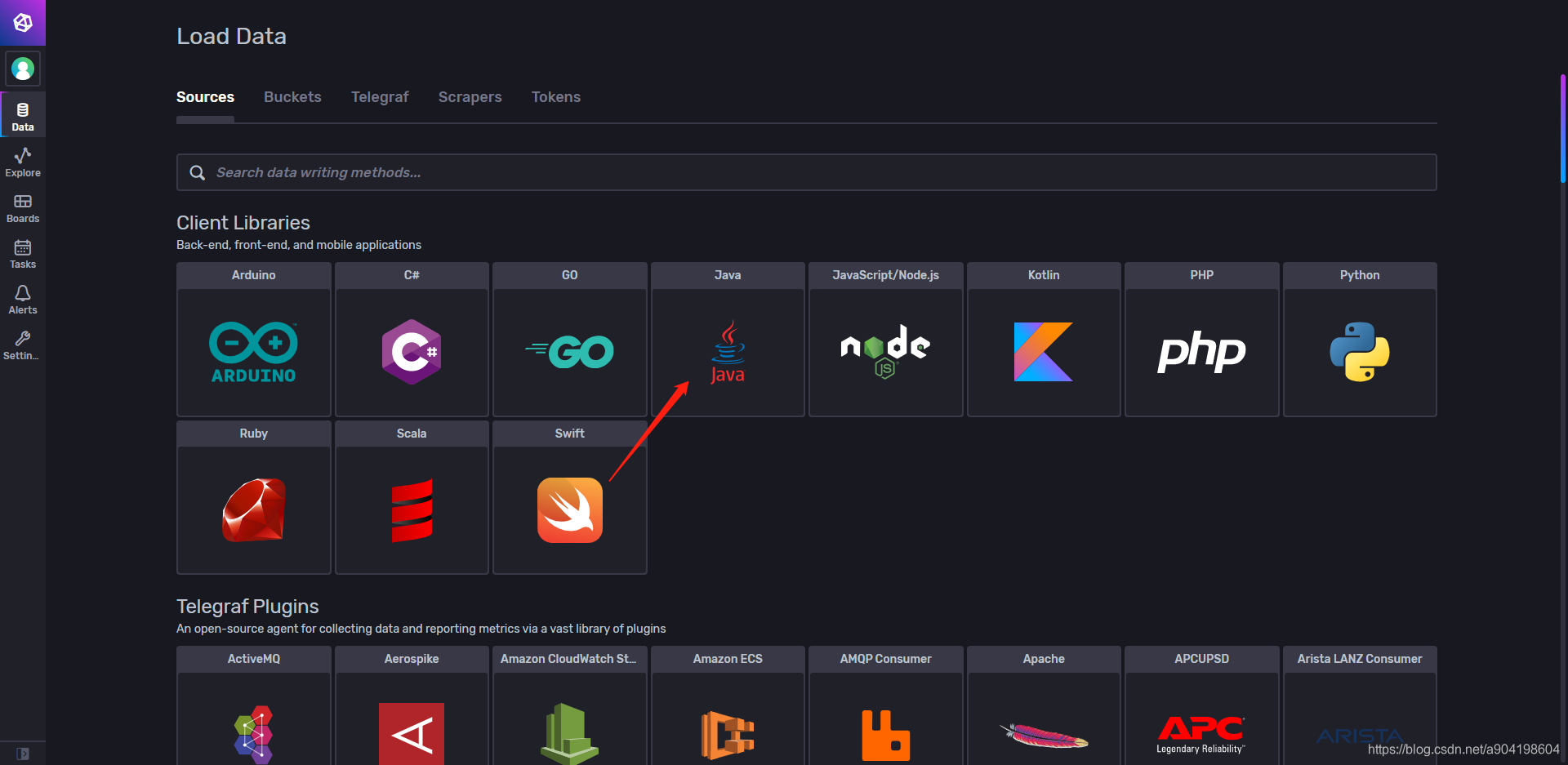This screenshot has height=765, width=1568.
Task: Click the Client Libraries heading
Action: coord(243,223)
